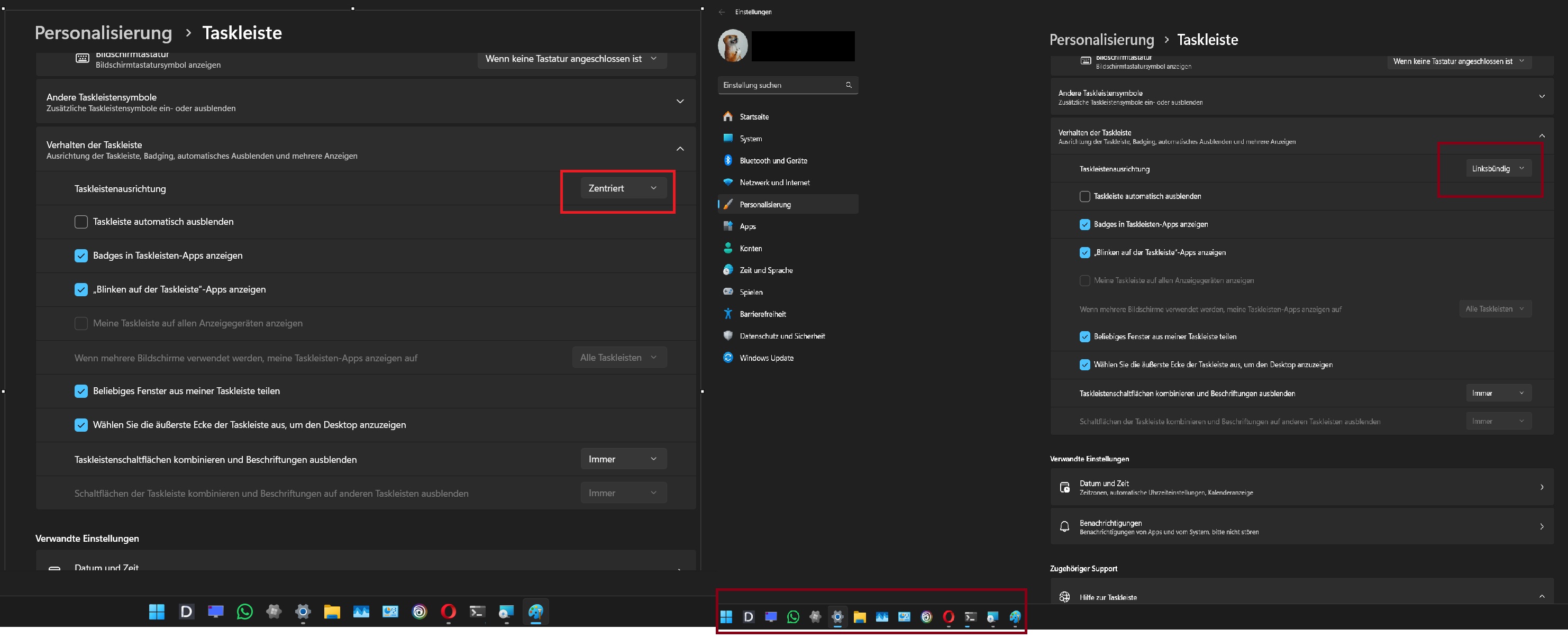Click the Einstellung suchen search field
The height and width of the screenshot is (638, 1568).
click(782, 85)
